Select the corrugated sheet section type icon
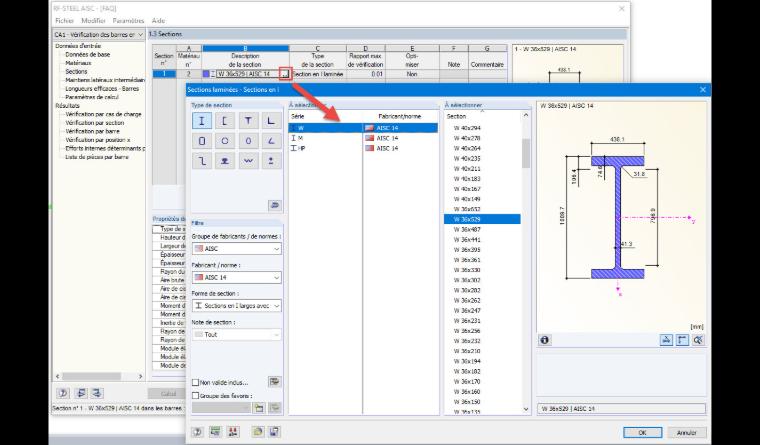 click(248, 161)
